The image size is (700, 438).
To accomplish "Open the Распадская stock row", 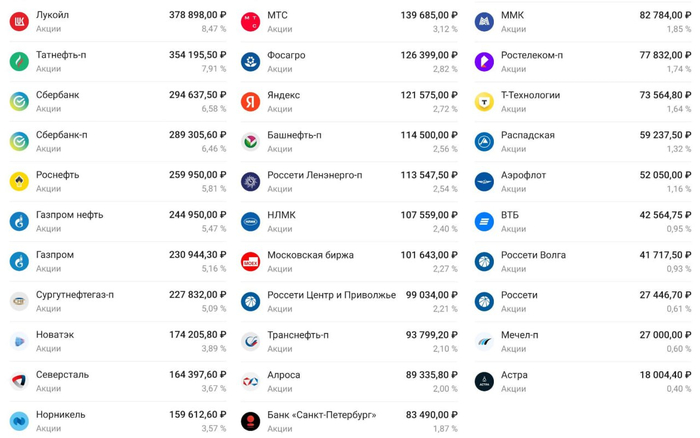I will coord(583,142).
